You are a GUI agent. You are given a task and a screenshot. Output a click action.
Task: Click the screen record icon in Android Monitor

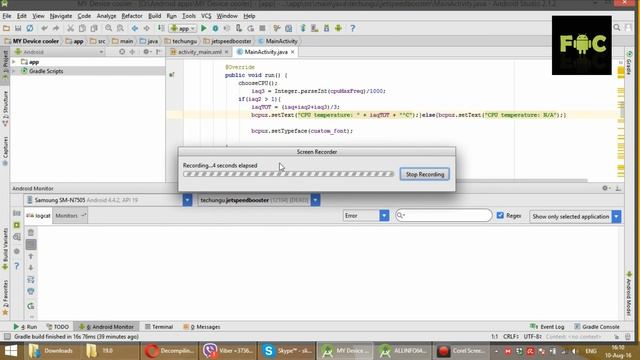(17, 225)
